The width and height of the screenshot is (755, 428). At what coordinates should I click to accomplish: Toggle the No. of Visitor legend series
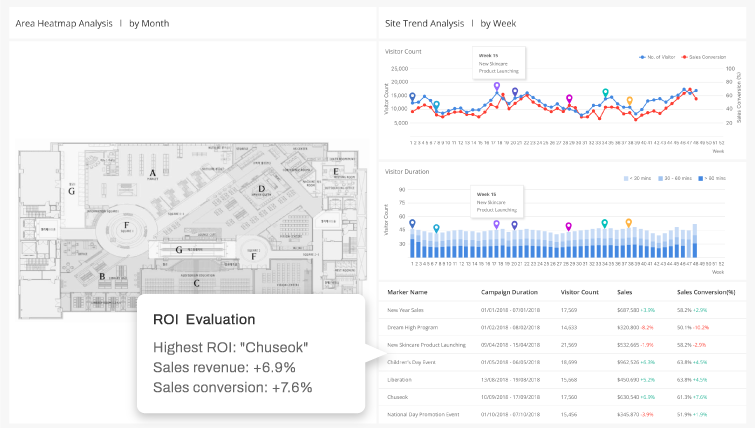(x=657, y=57)
